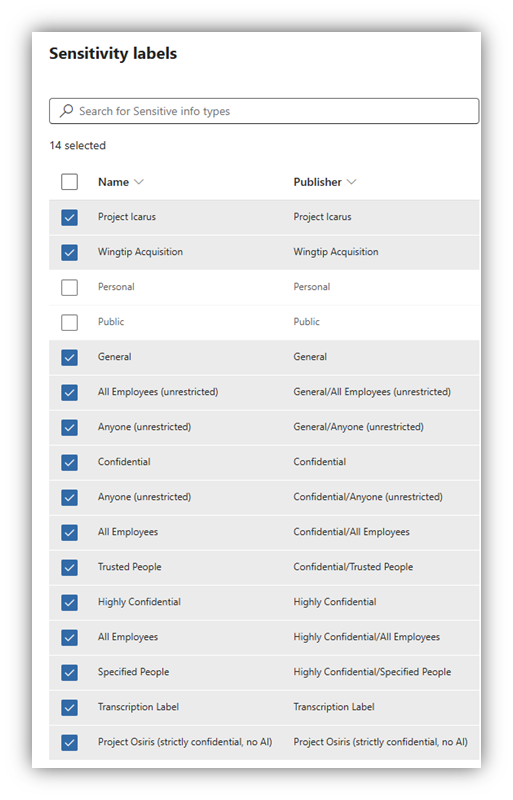
Task: Uncheck the Project Icarus checkbox
Action: 69,217
